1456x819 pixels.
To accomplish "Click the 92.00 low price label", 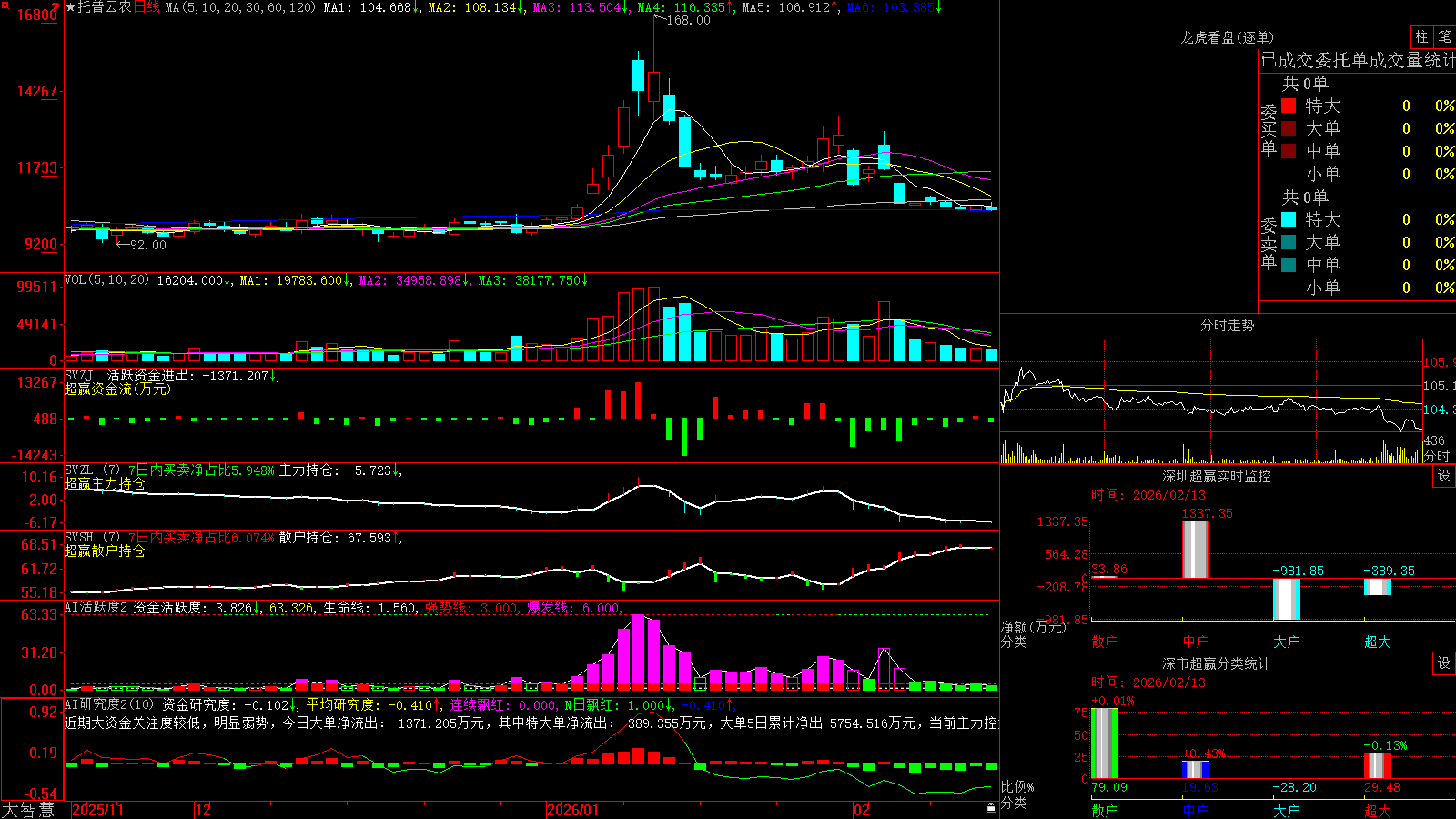I will coord(148,245).
